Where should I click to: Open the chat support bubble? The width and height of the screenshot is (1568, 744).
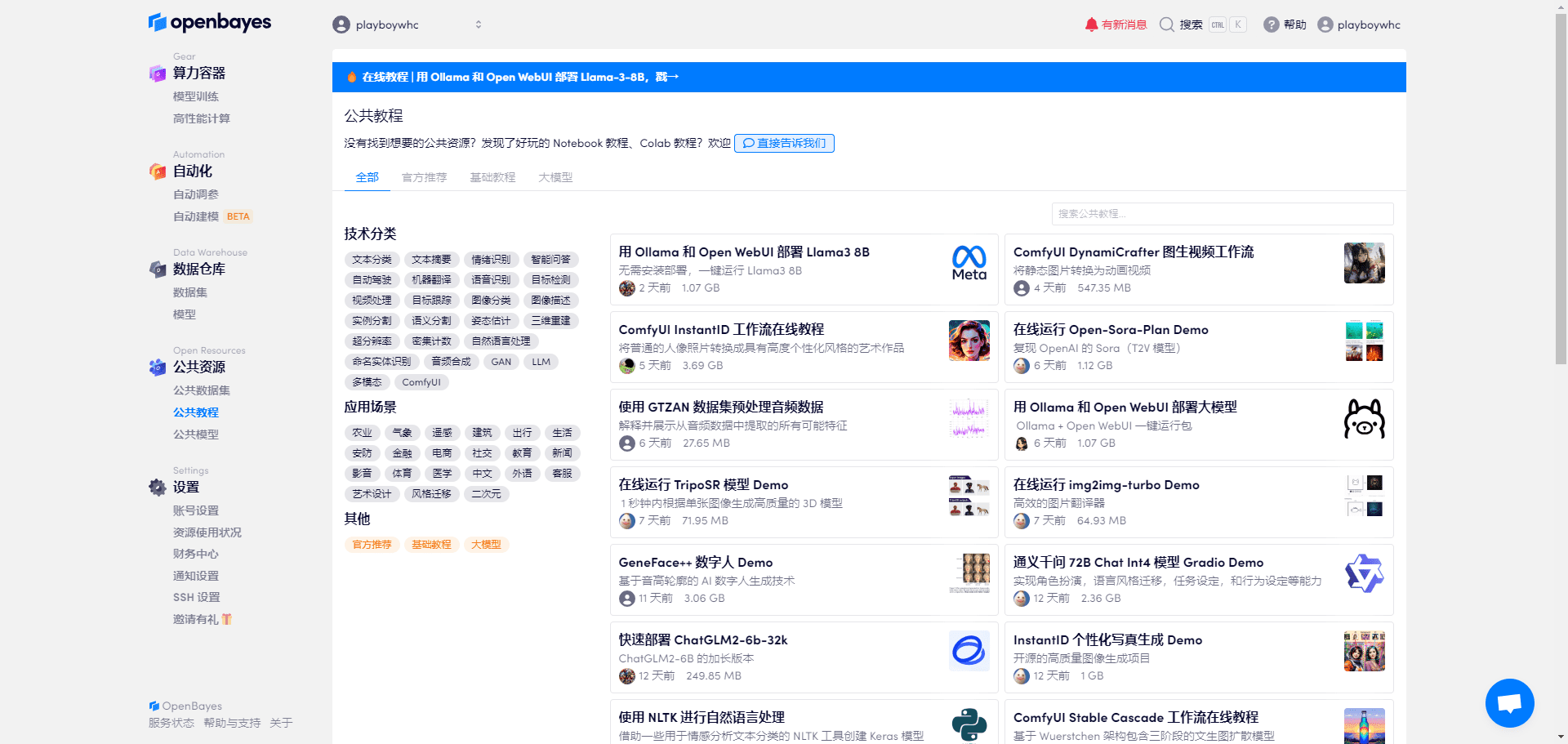[x=1509, y=702]
